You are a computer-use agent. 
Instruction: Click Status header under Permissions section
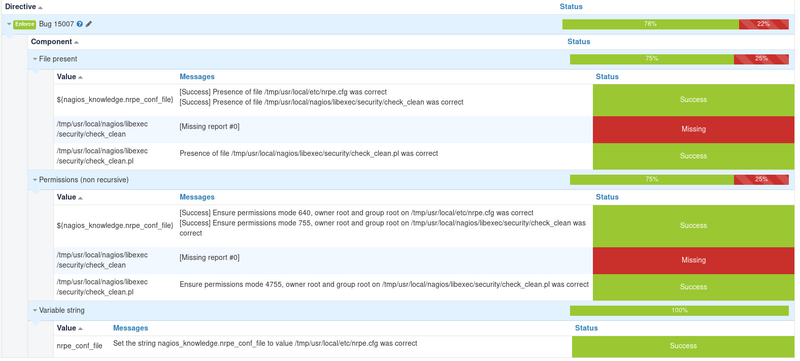607,197
